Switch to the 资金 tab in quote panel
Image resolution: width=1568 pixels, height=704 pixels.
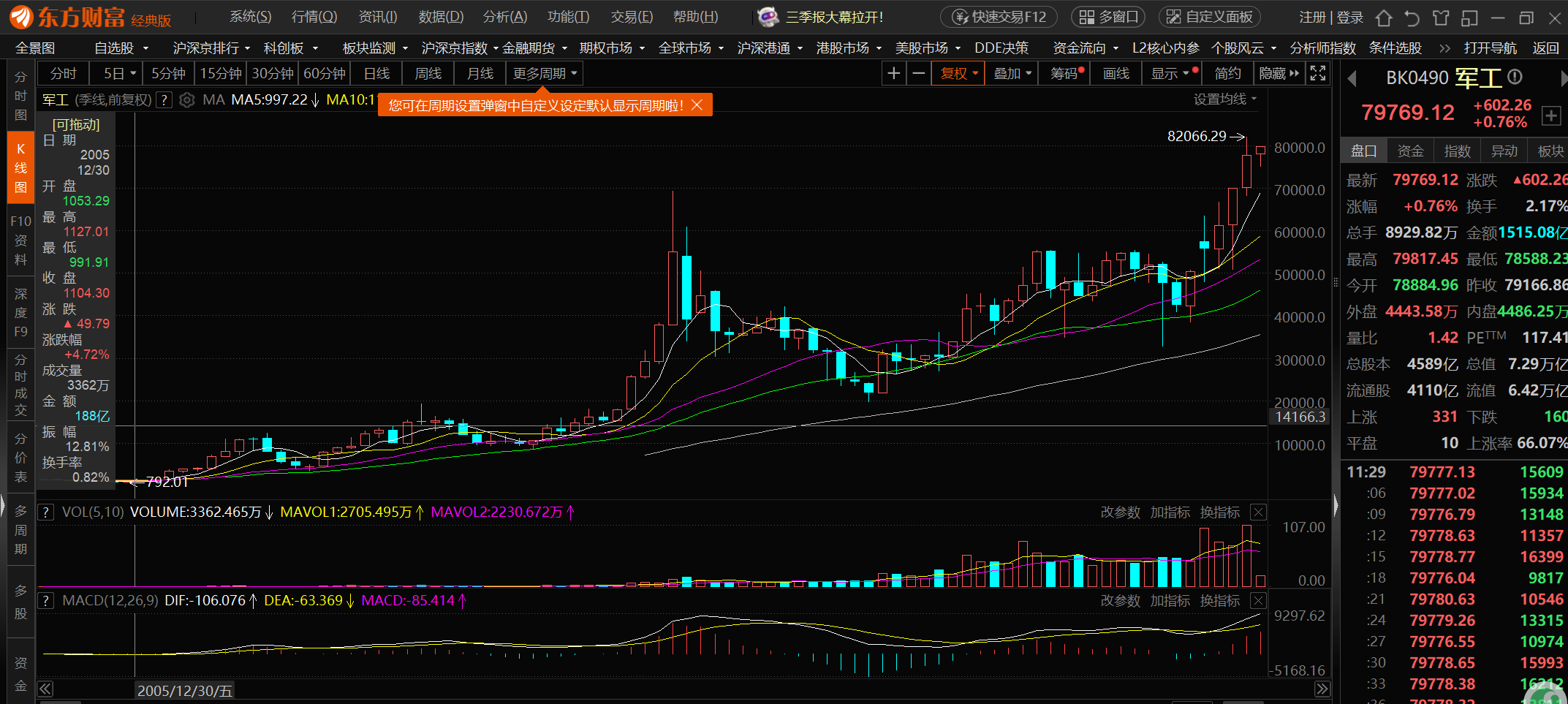(x=1410, y=151)
